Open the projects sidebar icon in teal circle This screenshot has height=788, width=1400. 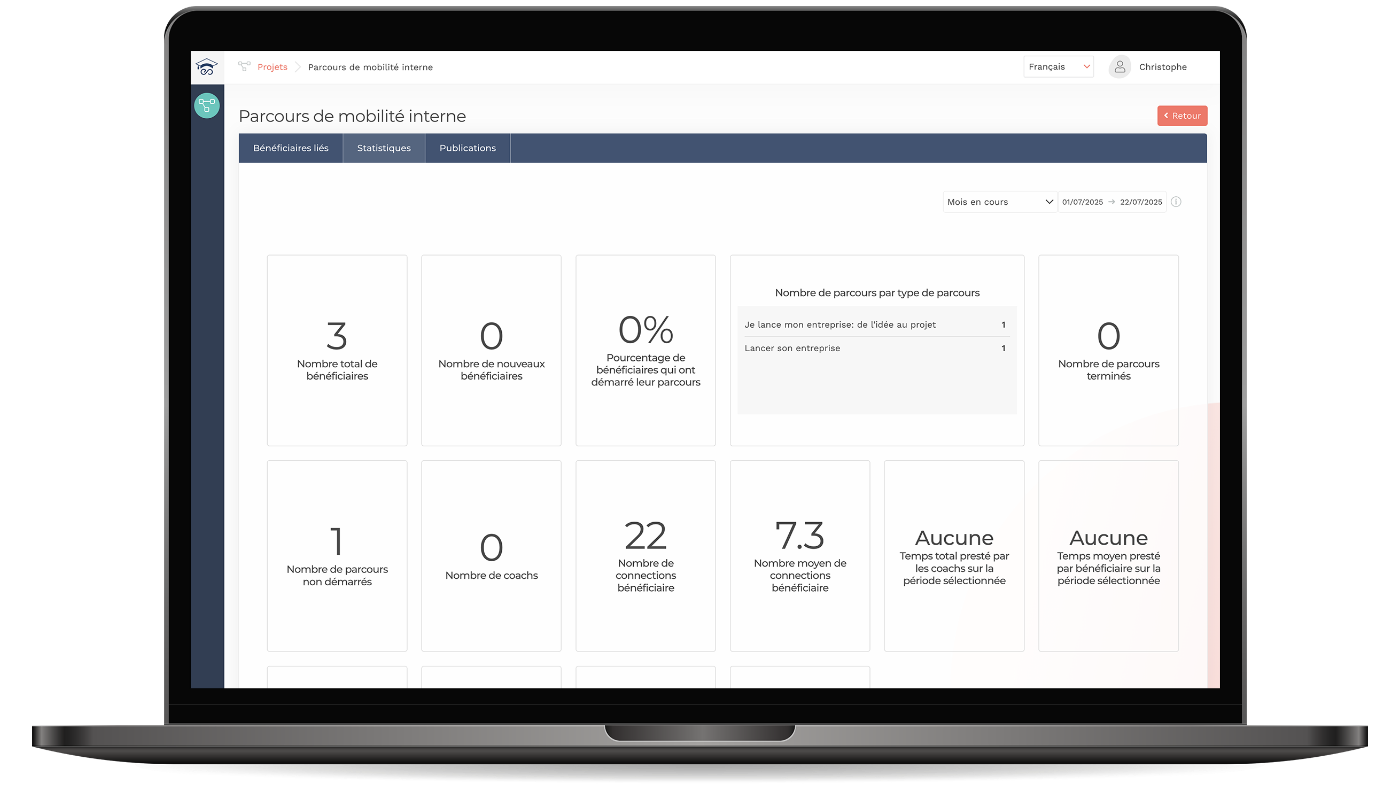[207, 105]
